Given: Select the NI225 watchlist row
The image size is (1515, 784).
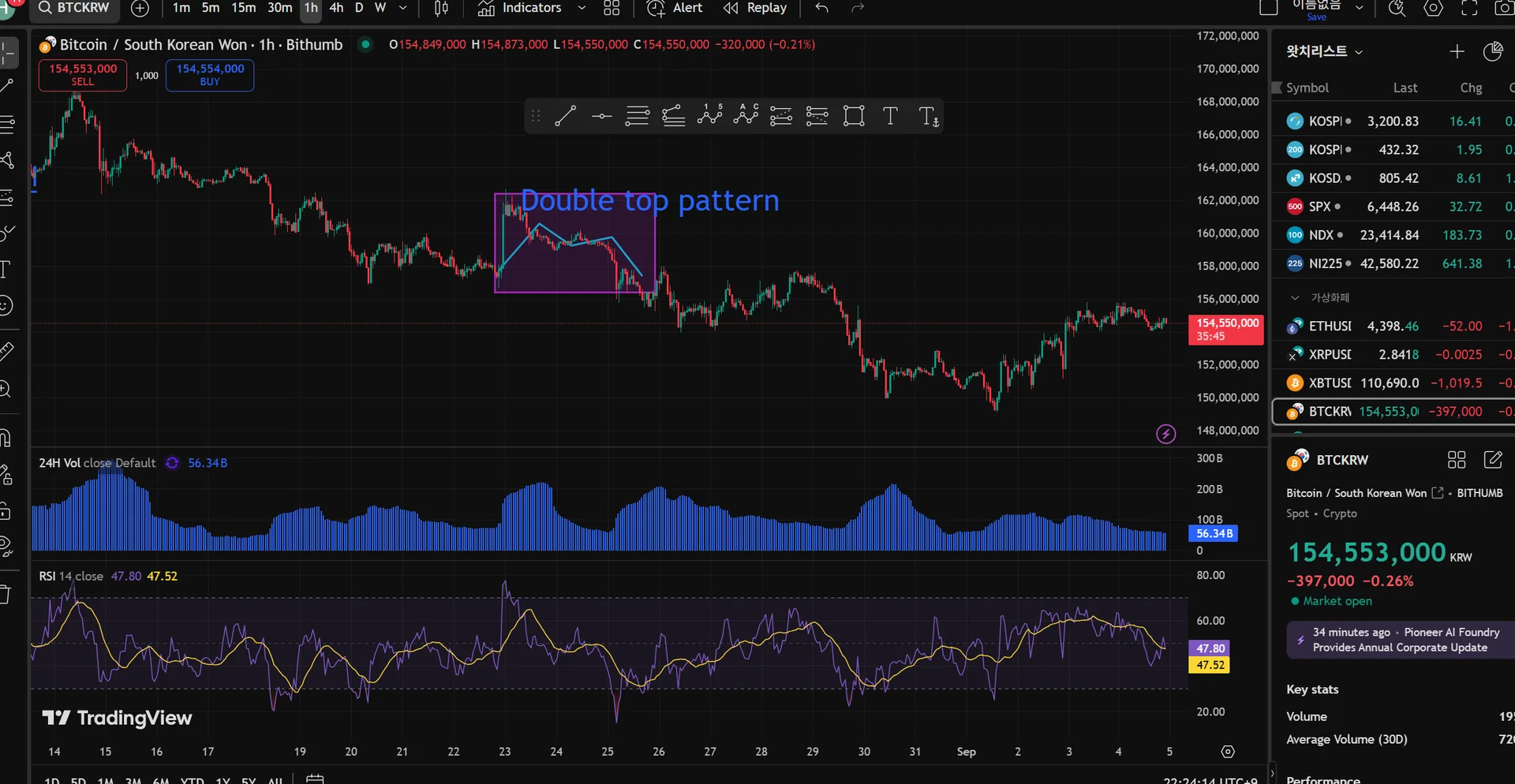Looking at the screenshot, I should (1393, 263).
